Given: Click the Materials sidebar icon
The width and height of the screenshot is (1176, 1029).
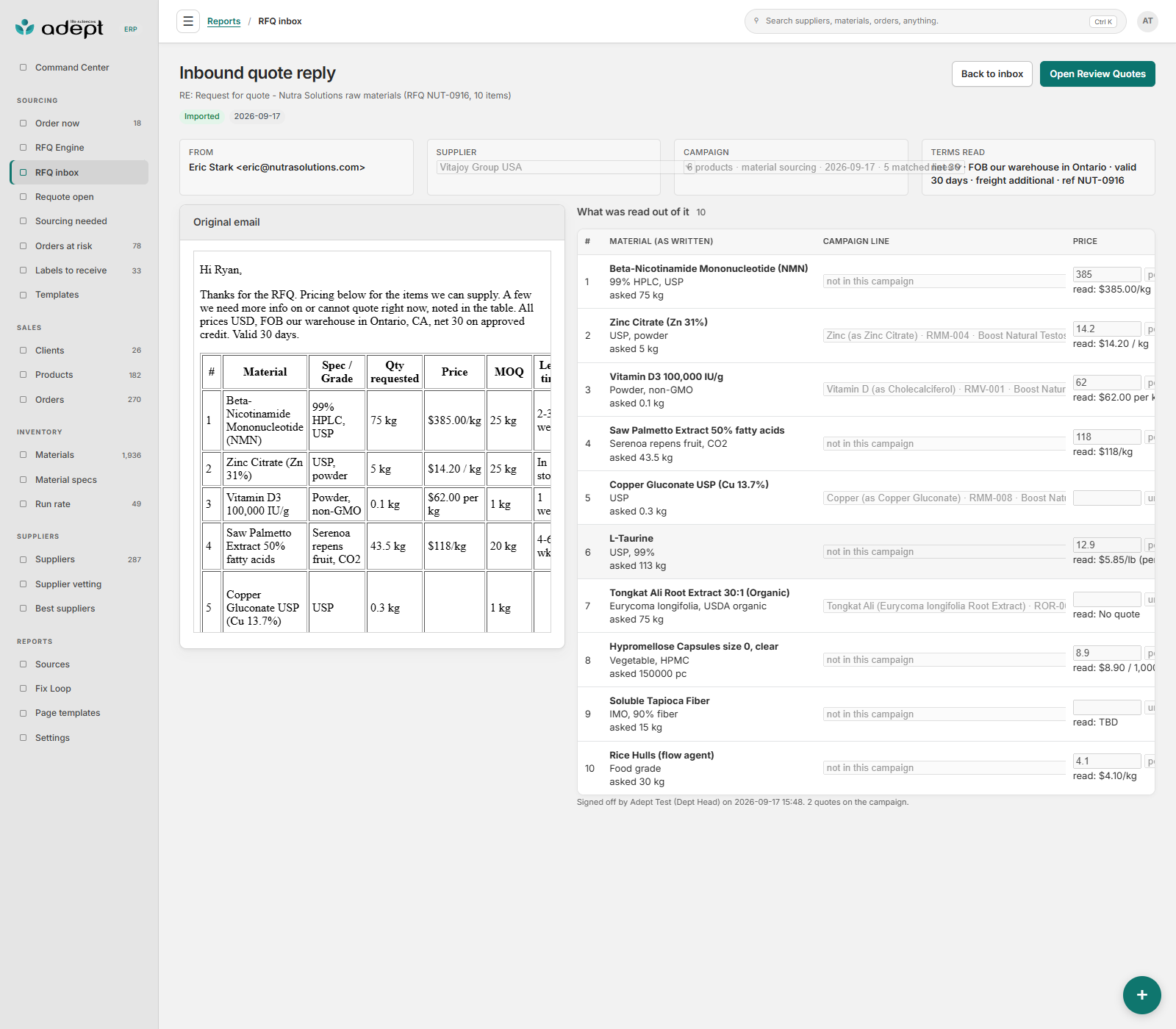Looking at the screenshot, I should coord(23,455).
